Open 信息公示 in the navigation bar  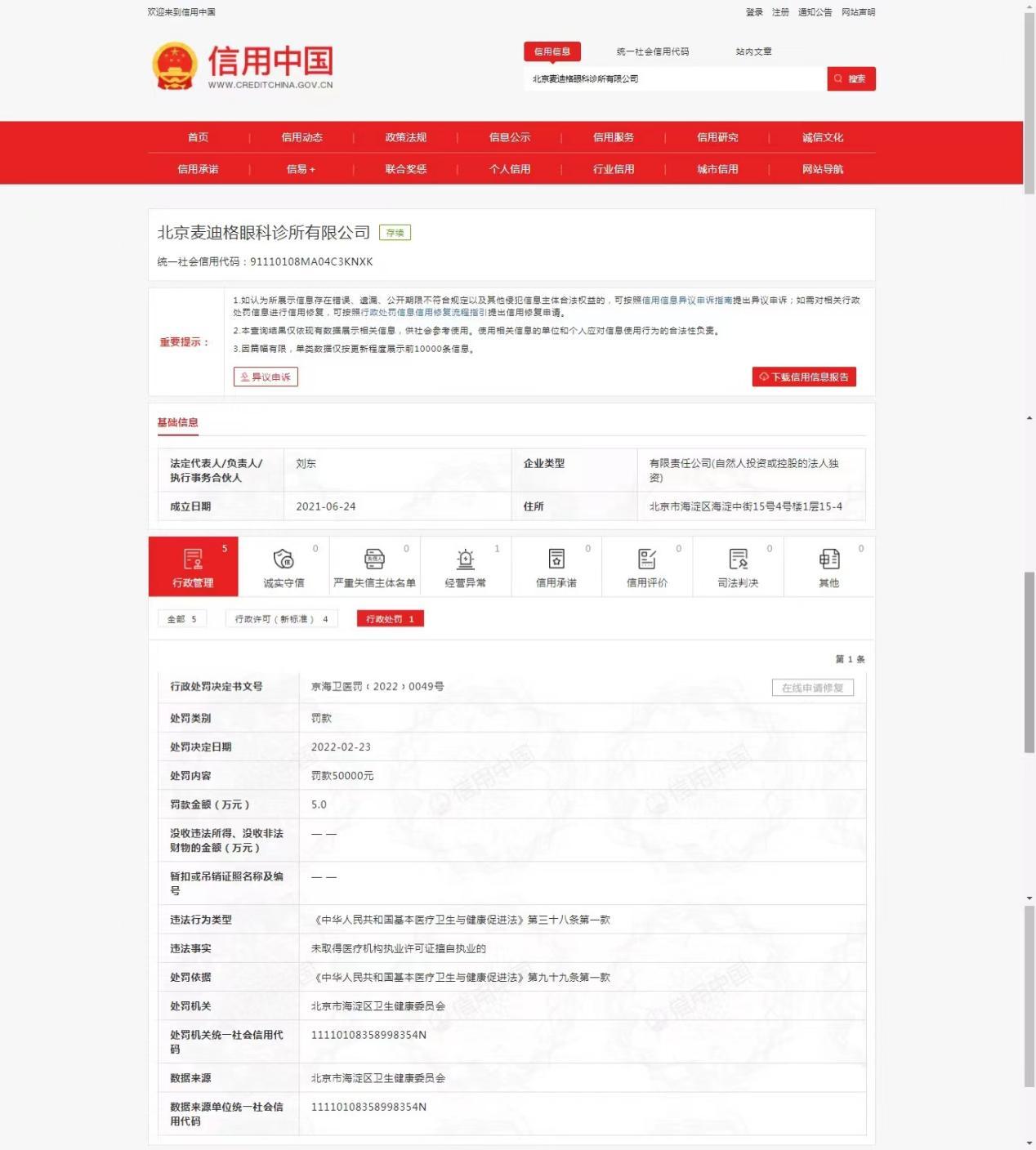click(509, 137)
